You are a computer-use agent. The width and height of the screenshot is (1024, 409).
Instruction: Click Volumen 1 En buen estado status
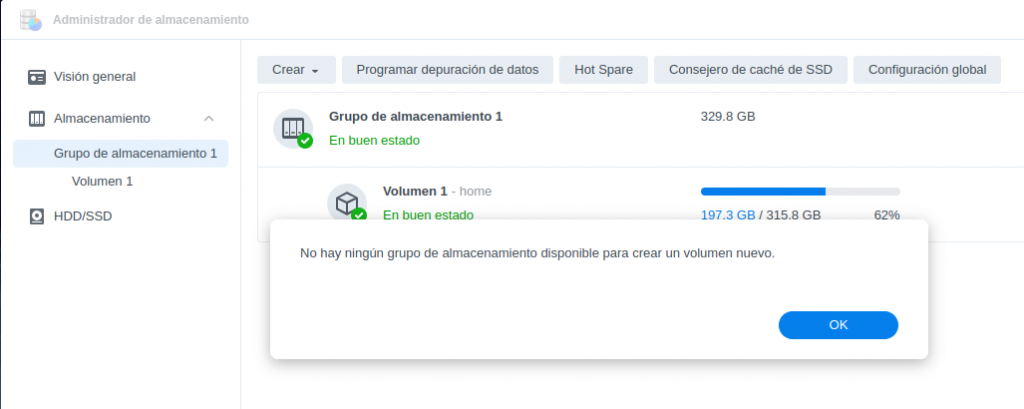tap(428, 215)
